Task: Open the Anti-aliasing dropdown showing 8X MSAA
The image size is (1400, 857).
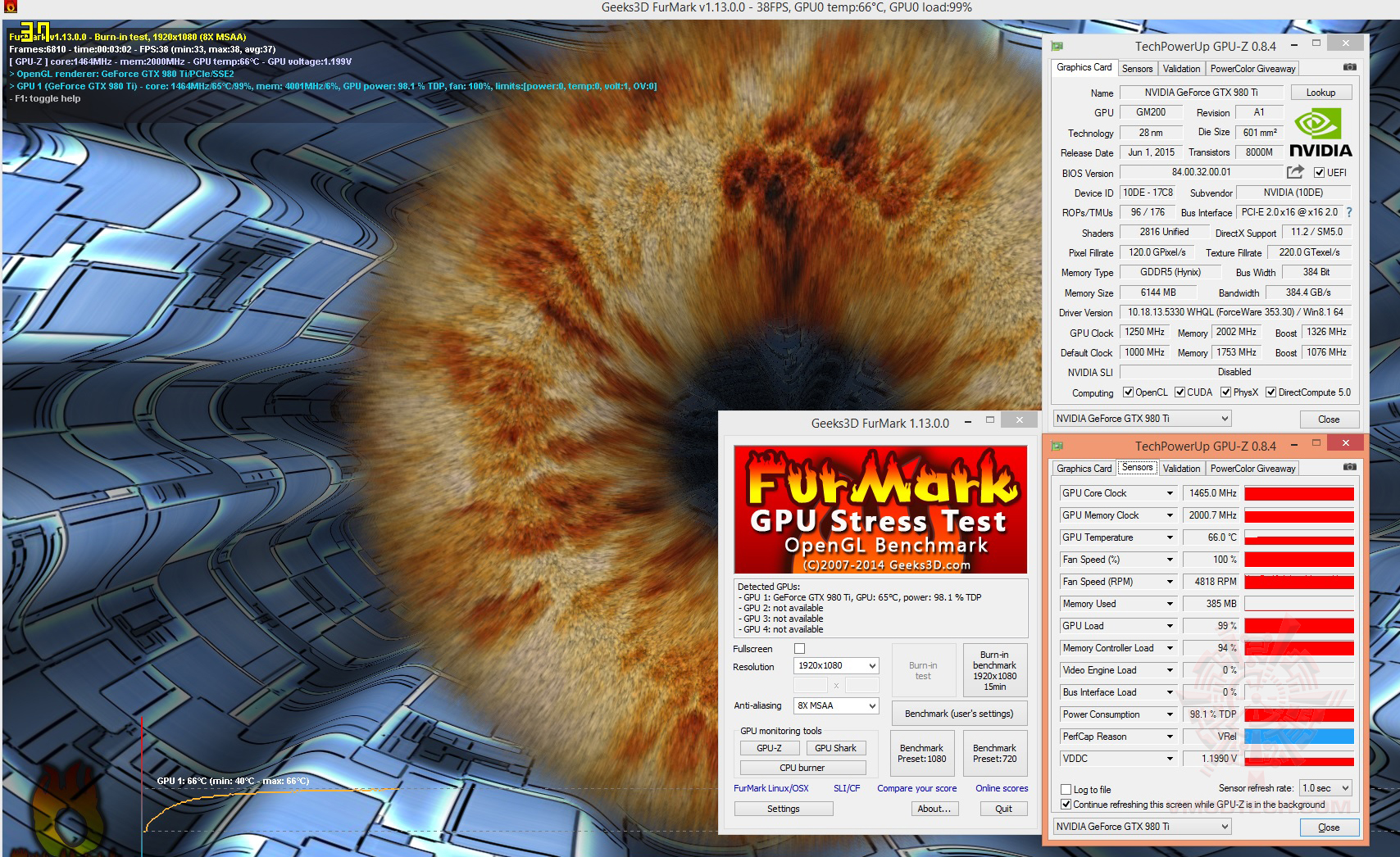Action: 836,705
